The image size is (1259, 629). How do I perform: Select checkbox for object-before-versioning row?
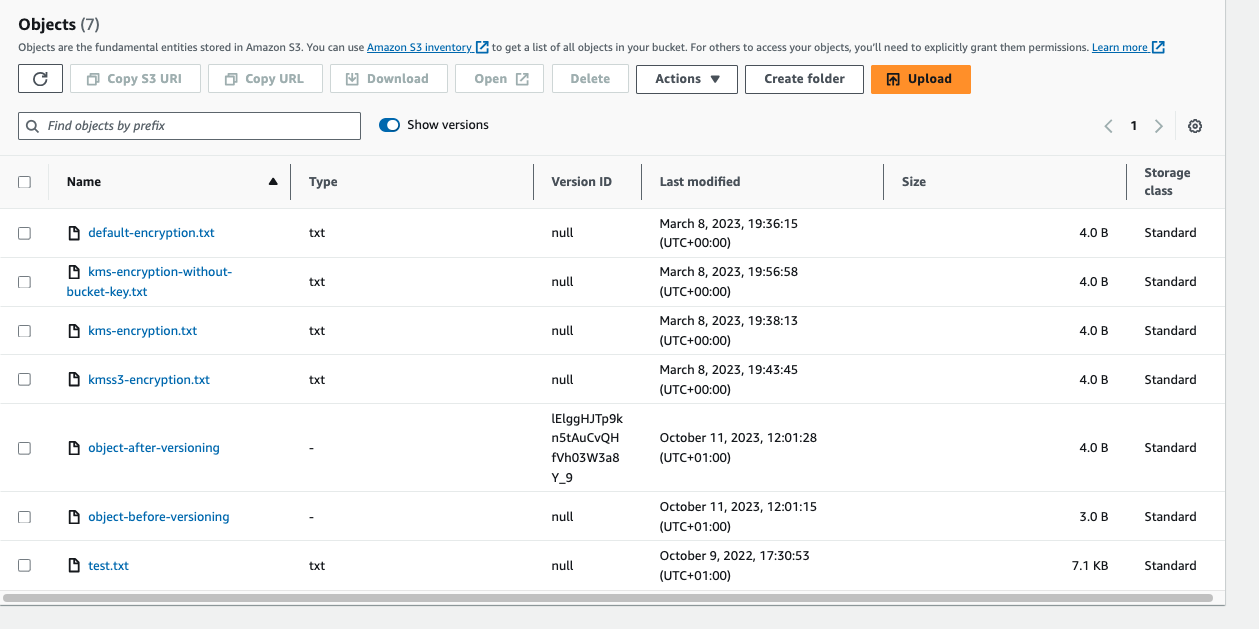[25, 517]
